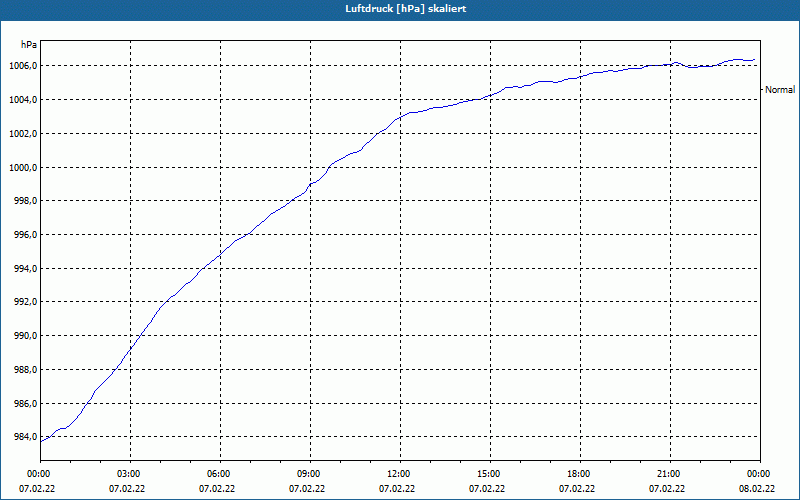The width and height of the screenshot is (800, 500).
Task: Click the 'hPa' unit label
Action: tap(29, 45)
